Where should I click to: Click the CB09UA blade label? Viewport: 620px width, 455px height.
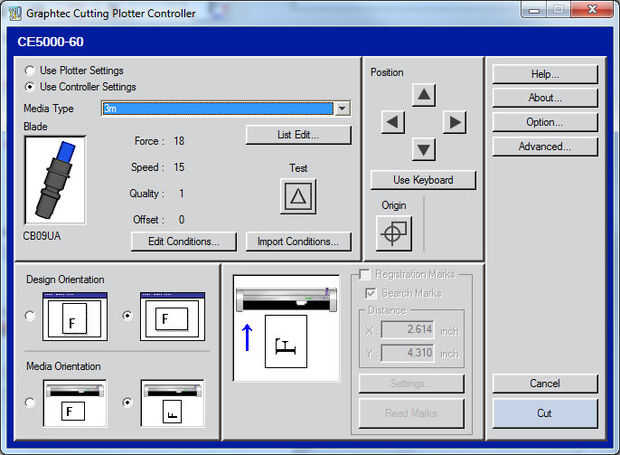click(42, 236)
